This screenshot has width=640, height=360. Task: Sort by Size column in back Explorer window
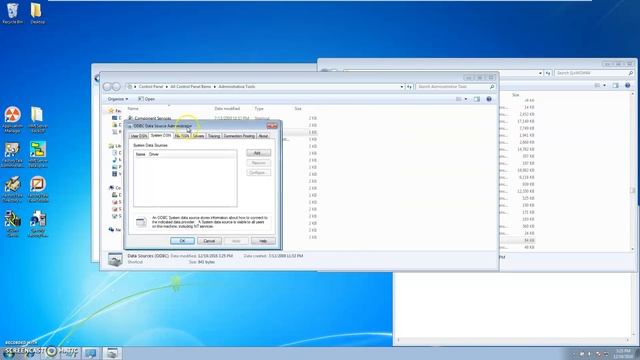click(516, 95)
